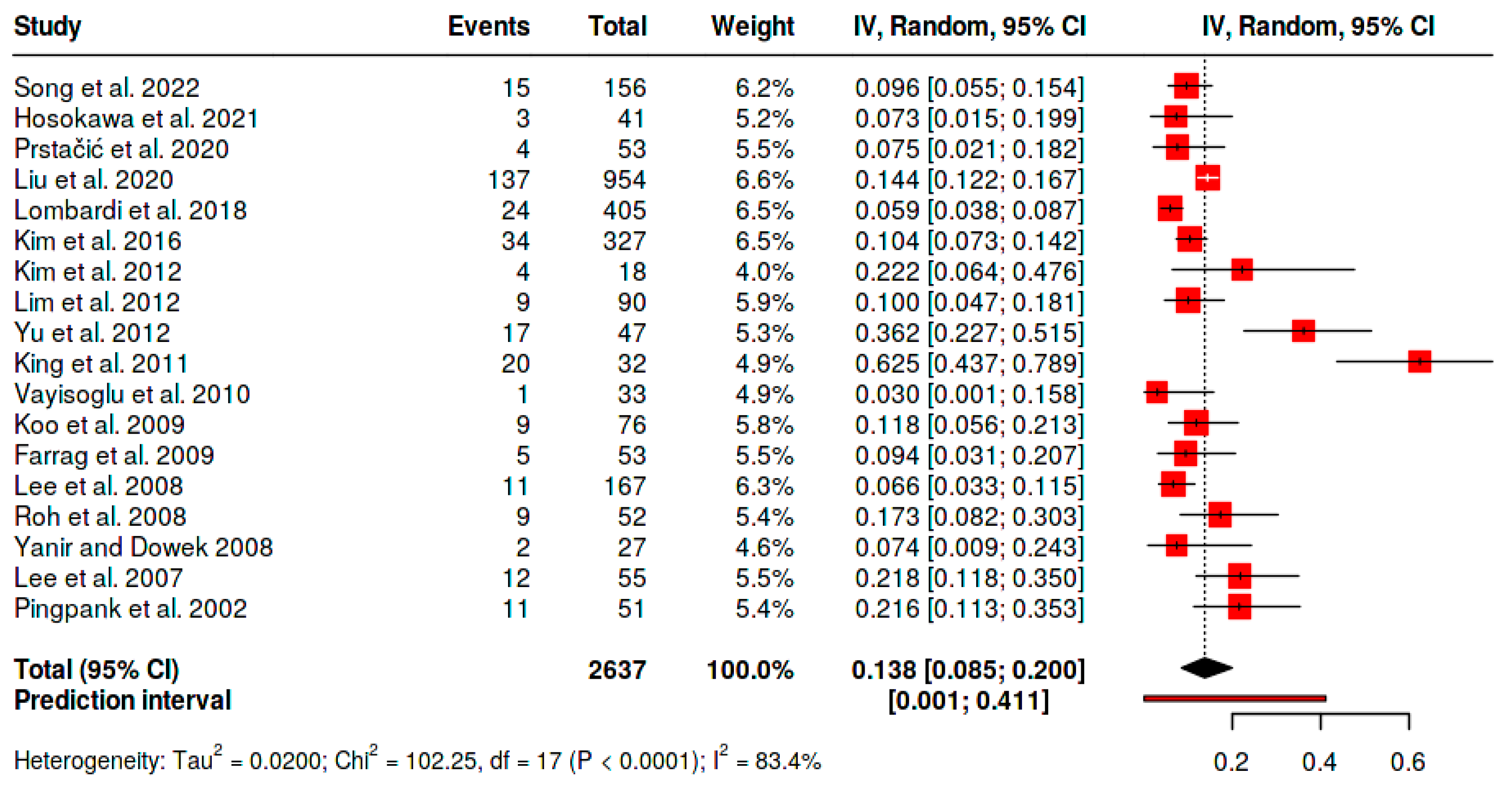The height and width of the screenshot is (785, 1512).
Task: Click the Lombardi et al. 2018 red square marker
Action: click(x=1170, y=209)
